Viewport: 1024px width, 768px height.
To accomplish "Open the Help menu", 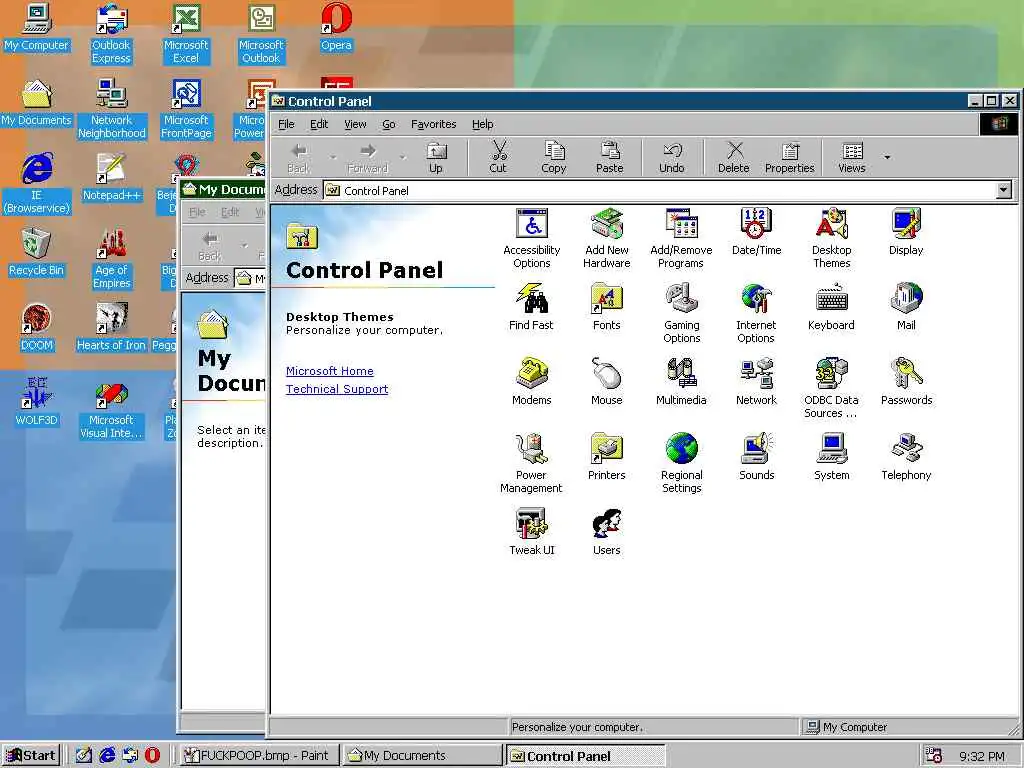I will [x=483, y=124].
